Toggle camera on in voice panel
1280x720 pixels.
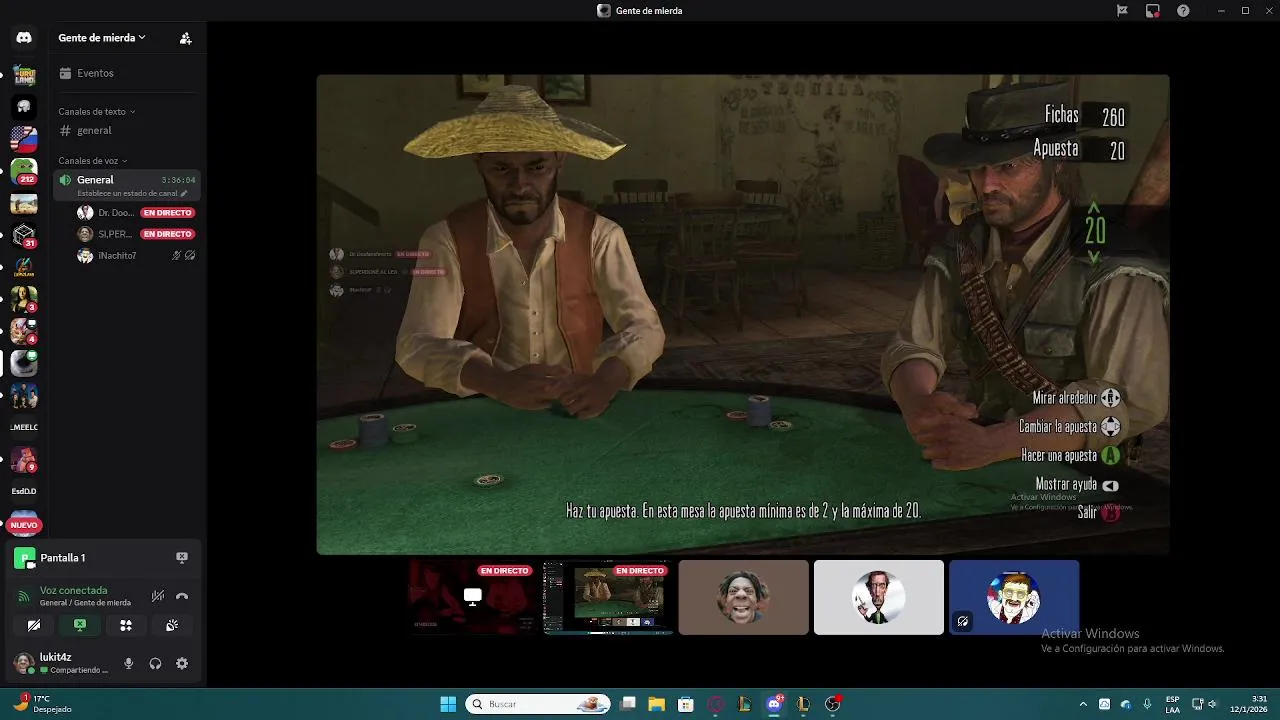(x=34, y=625)
